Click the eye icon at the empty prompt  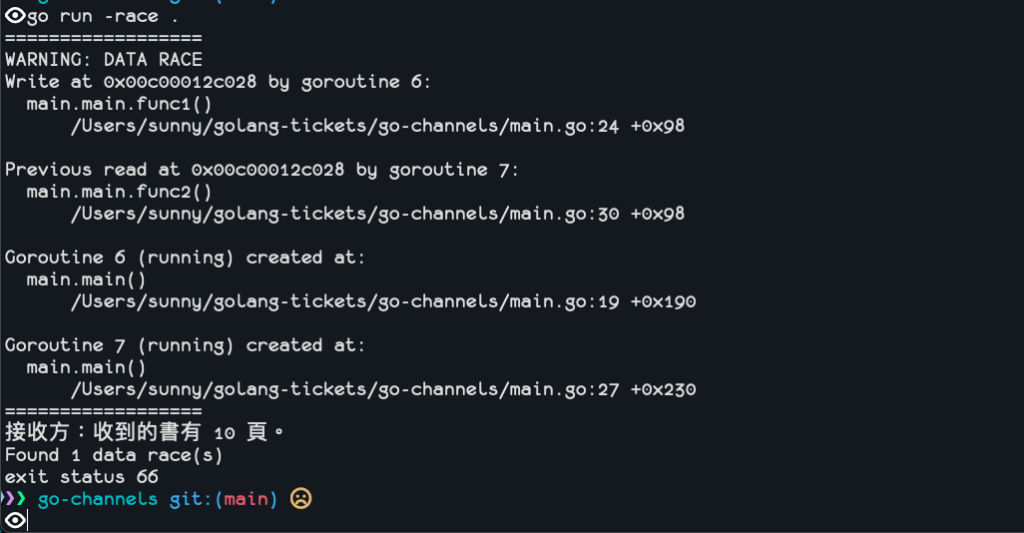(x=14, y=521)
